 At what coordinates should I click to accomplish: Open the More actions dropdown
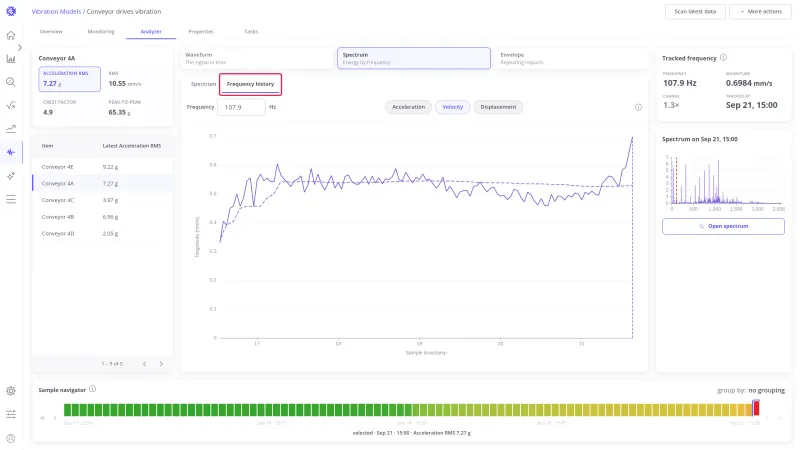(x=760, y=11)
